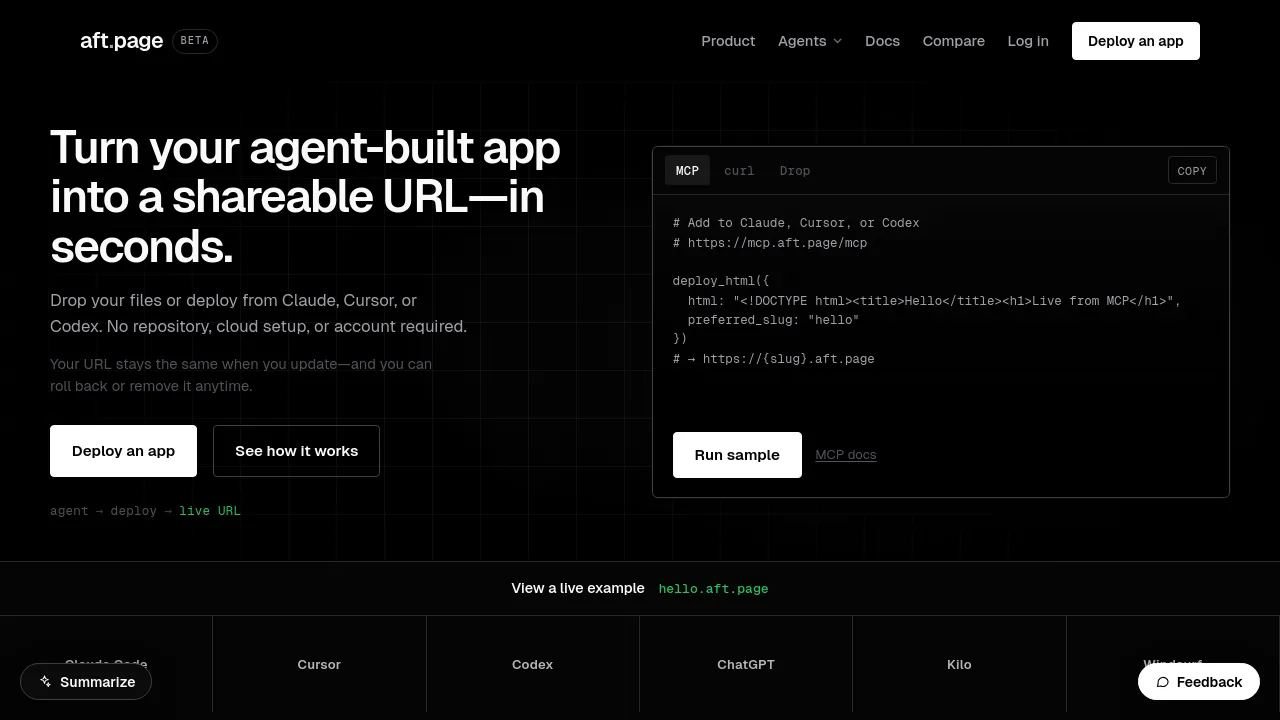Image resolution: width=1280 pixels, height=720 pixels.
Task: Switch to the Drop tab
Action: pos(795,170)
